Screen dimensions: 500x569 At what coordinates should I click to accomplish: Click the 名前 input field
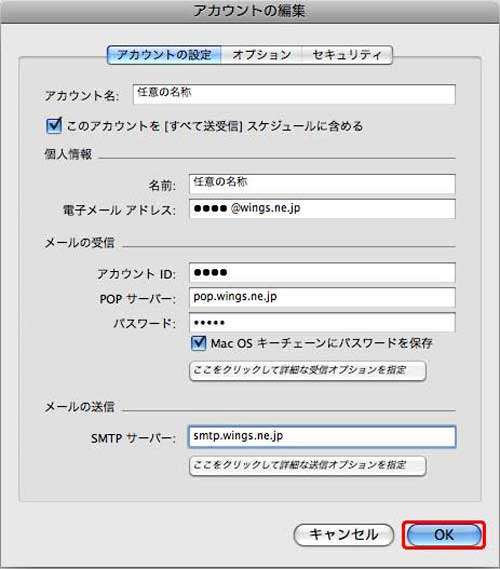(322, 184)
